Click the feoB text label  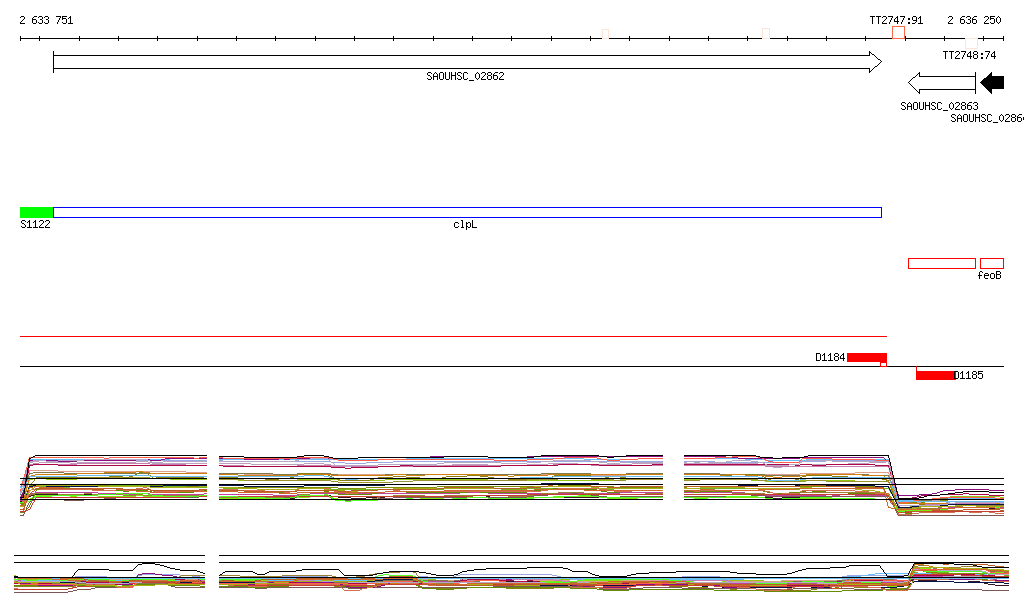tap(989, 275)
